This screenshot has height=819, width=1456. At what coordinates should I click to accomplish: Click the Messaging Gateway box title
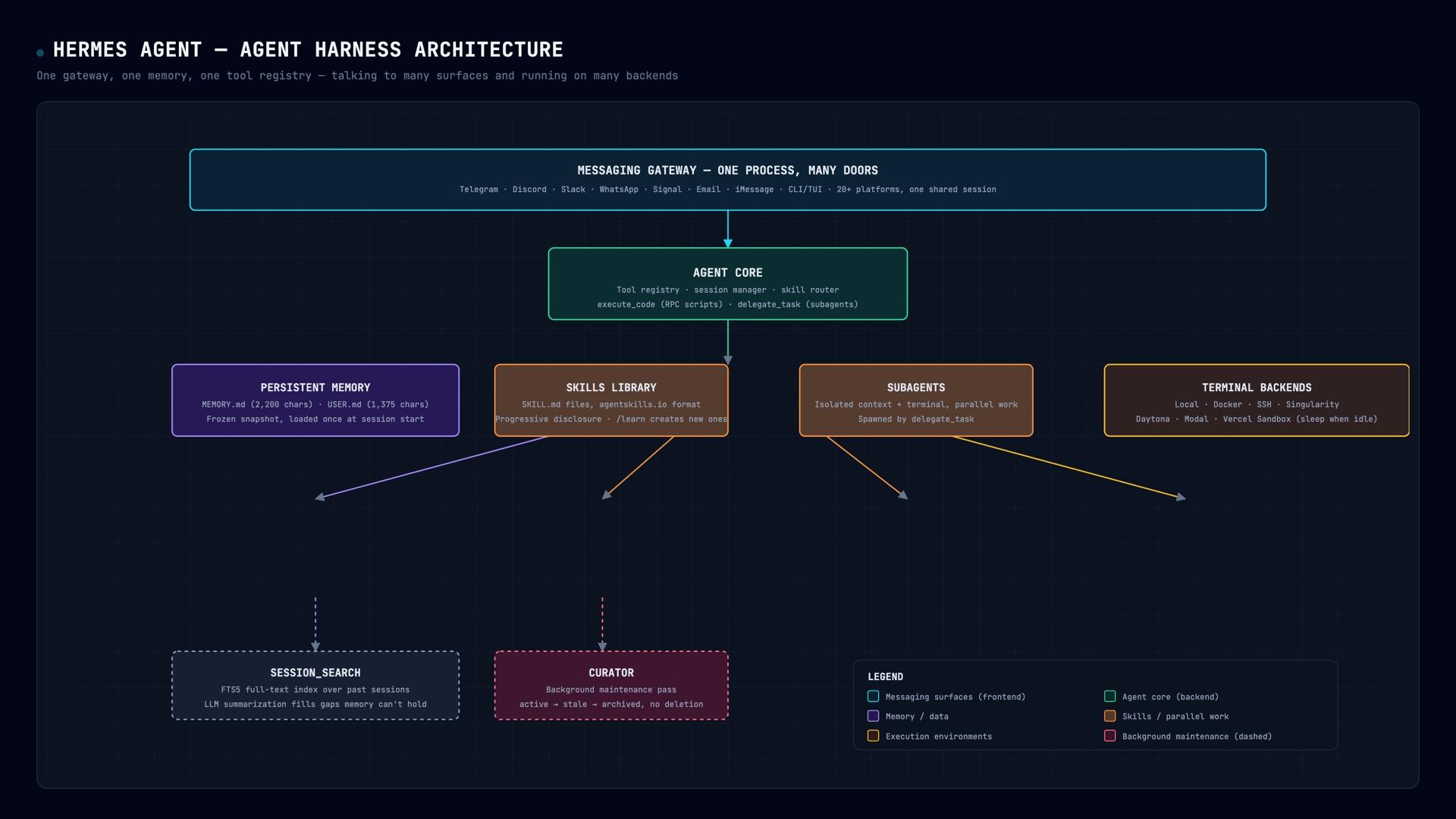pyautogui.click(x=727, y=171)
